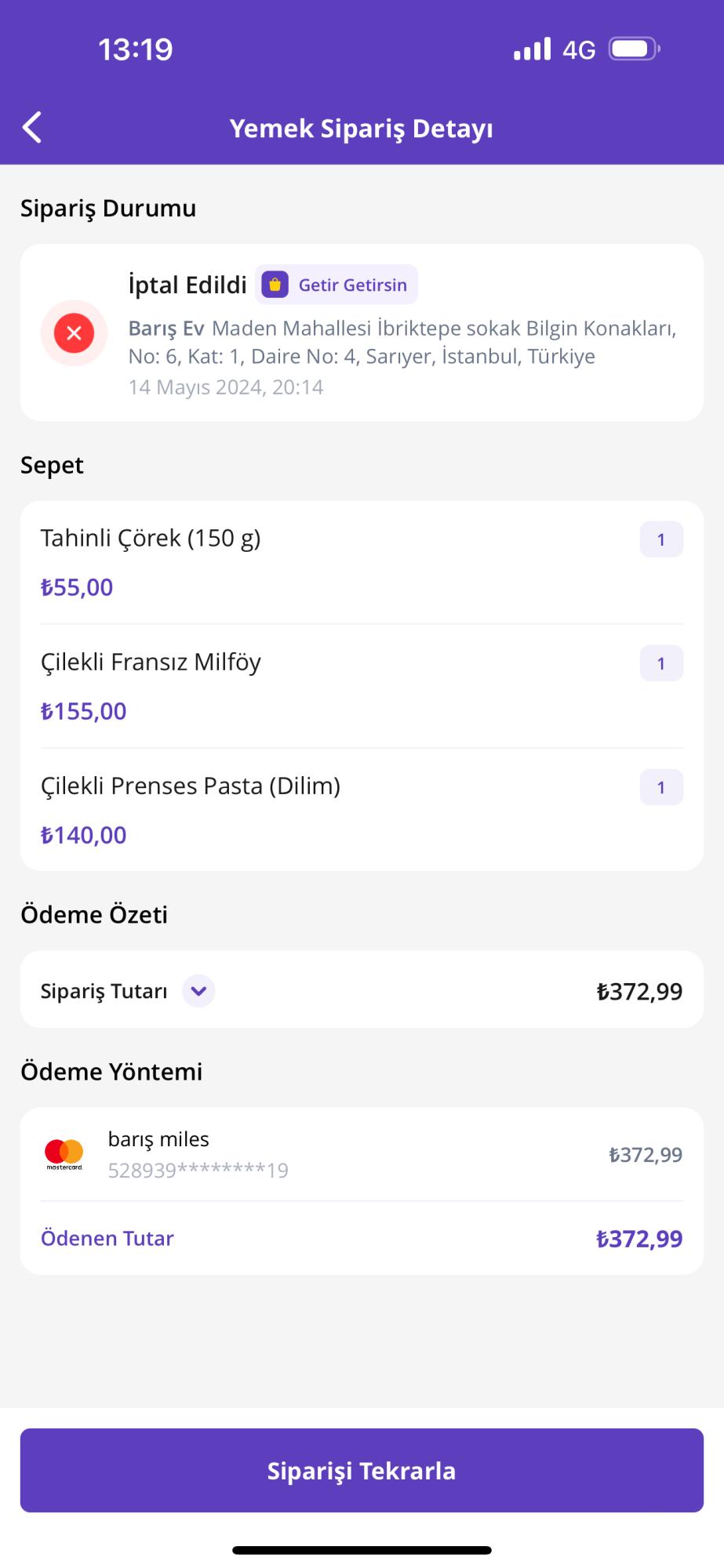The width and height of the screenshot is (724, 1568).
Task: Tap the battery status icon
Action: (635, 49)
